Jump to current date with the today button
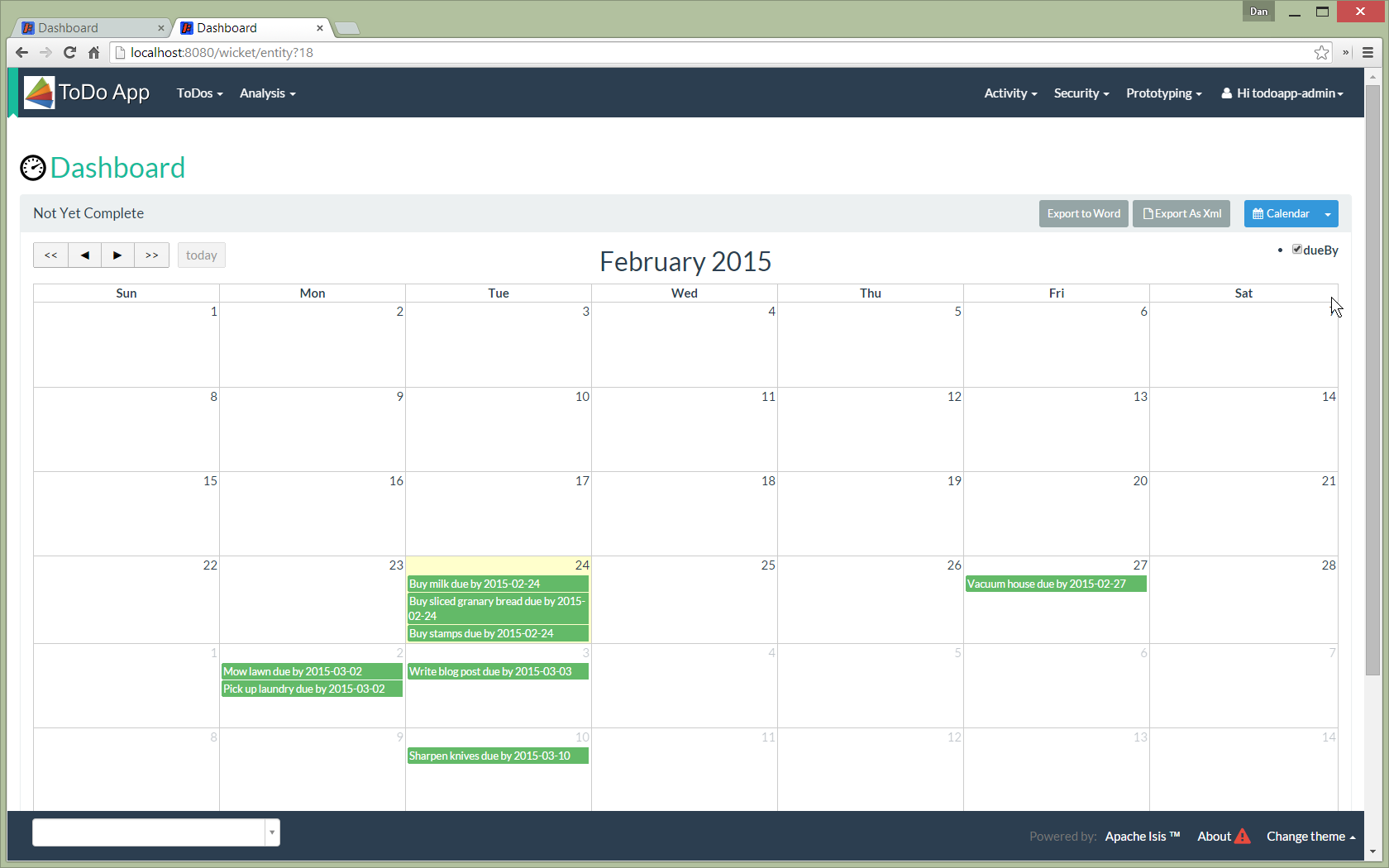The image size is (1389, 868). tap(201, 255)
